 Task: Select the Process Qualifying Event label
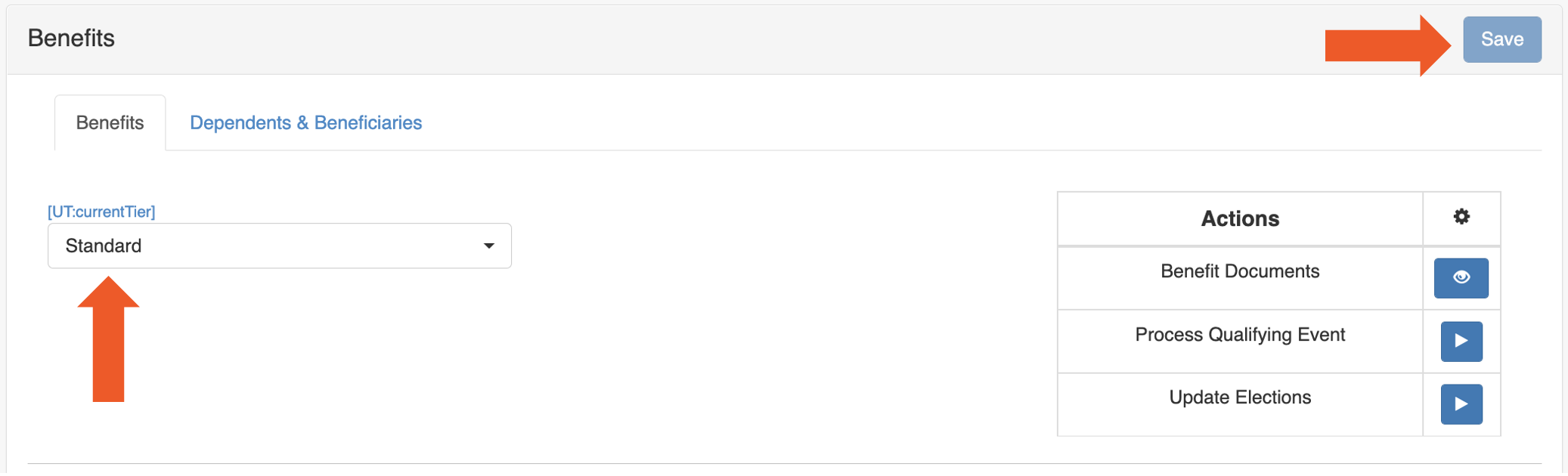[1240, 335]
